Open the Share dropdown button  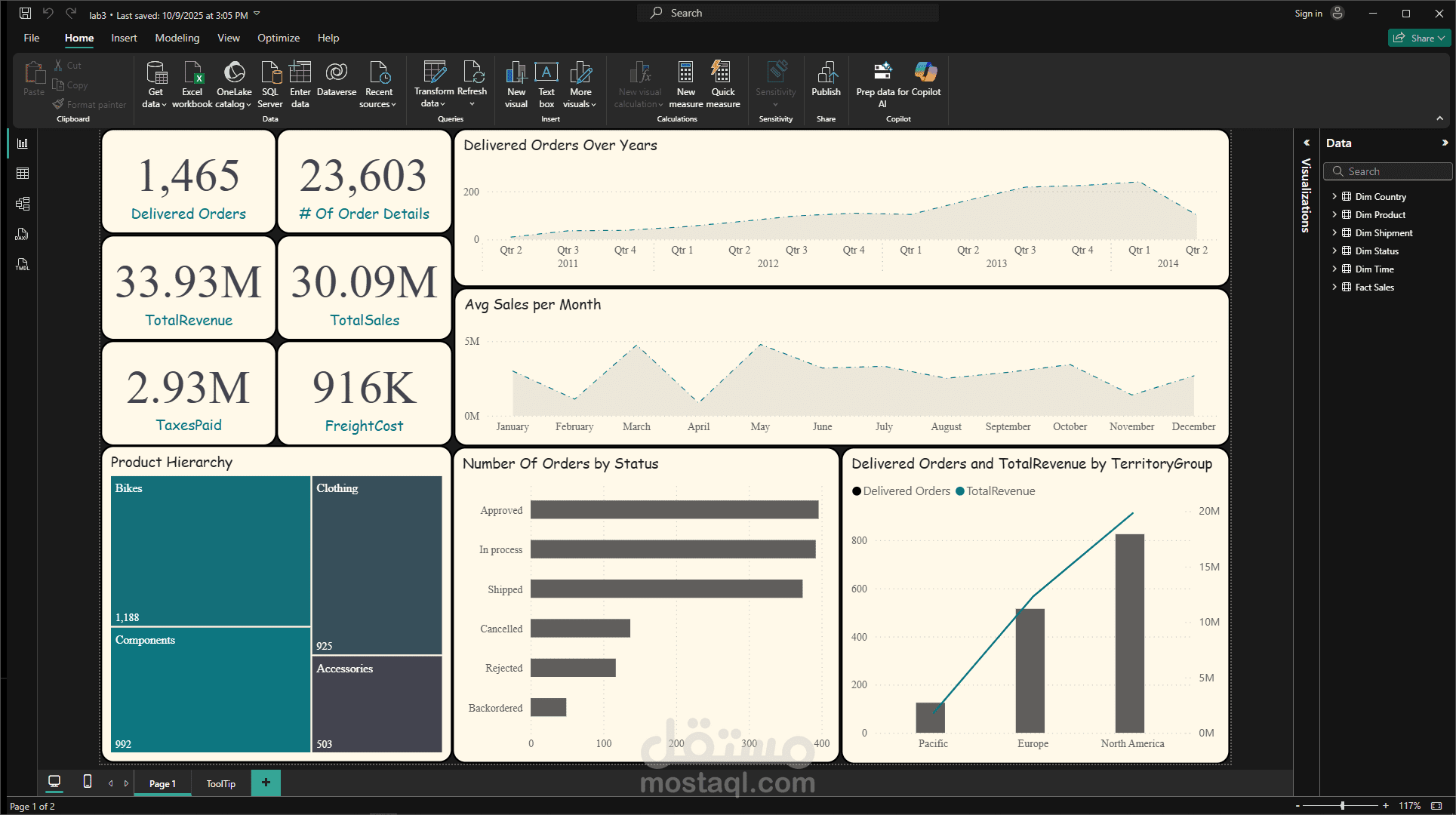(x=1419, y=38)
